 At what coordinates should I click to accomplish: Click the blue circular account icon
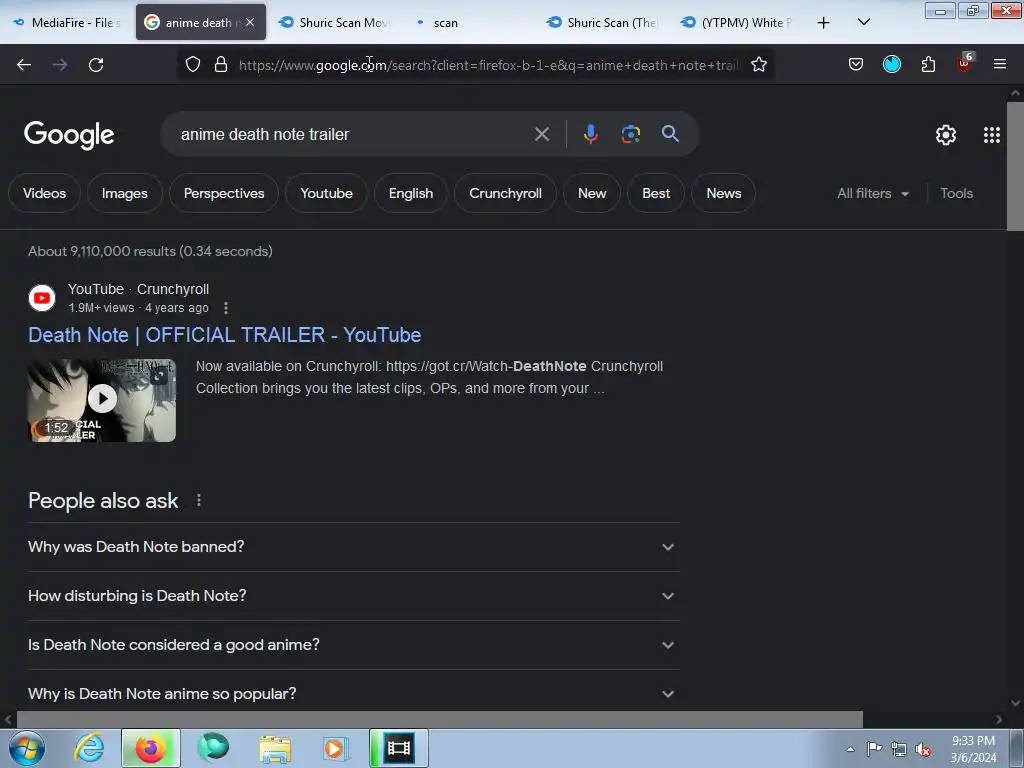[x=892, y=64]
